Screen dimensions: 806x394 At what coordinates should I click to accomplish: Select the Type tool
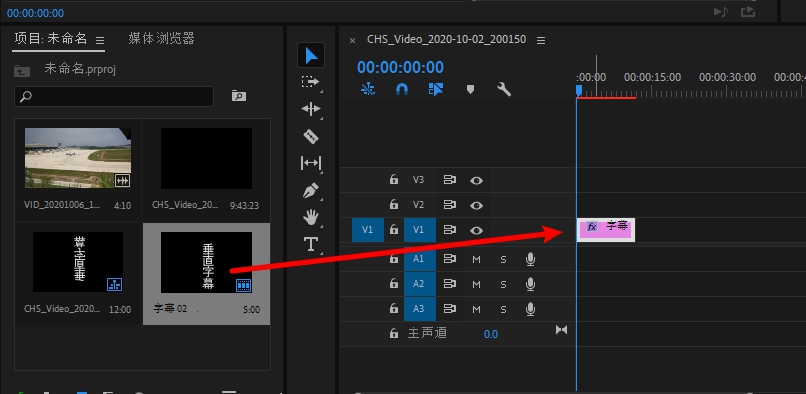[x=311, y=244]
